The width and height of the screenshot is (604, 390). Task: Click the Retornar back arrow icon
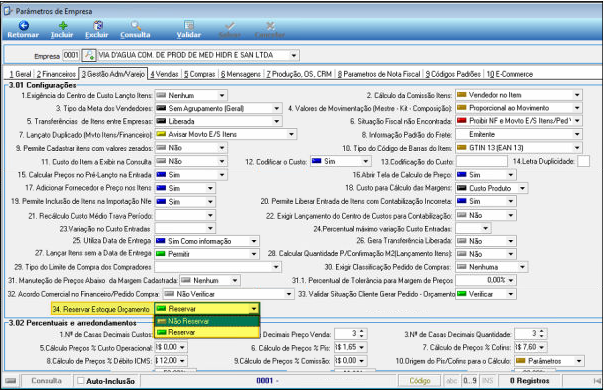coord(23,25)
